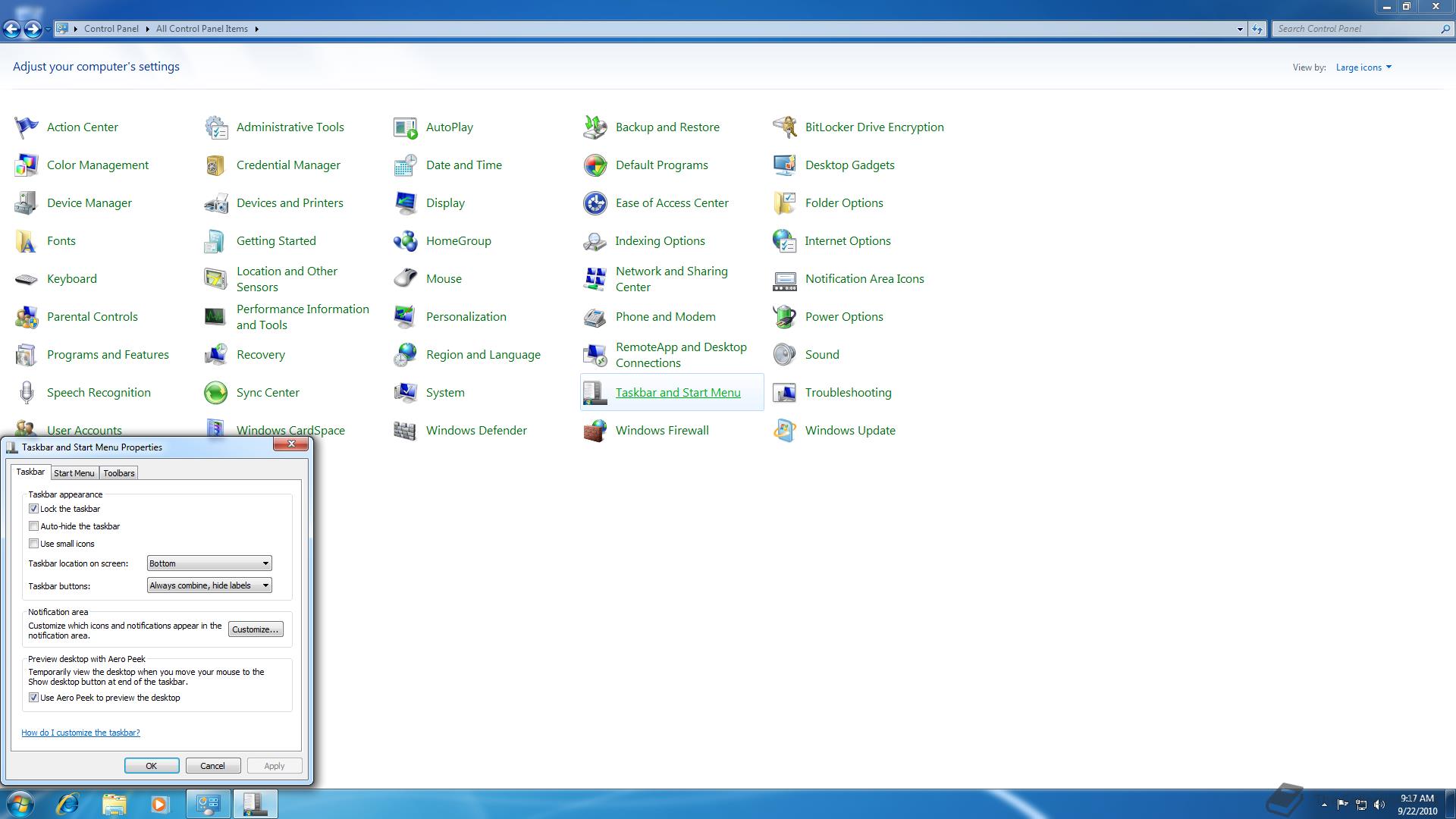
Task: Select the Taskbar tab
Action: (x=30, y=472)
